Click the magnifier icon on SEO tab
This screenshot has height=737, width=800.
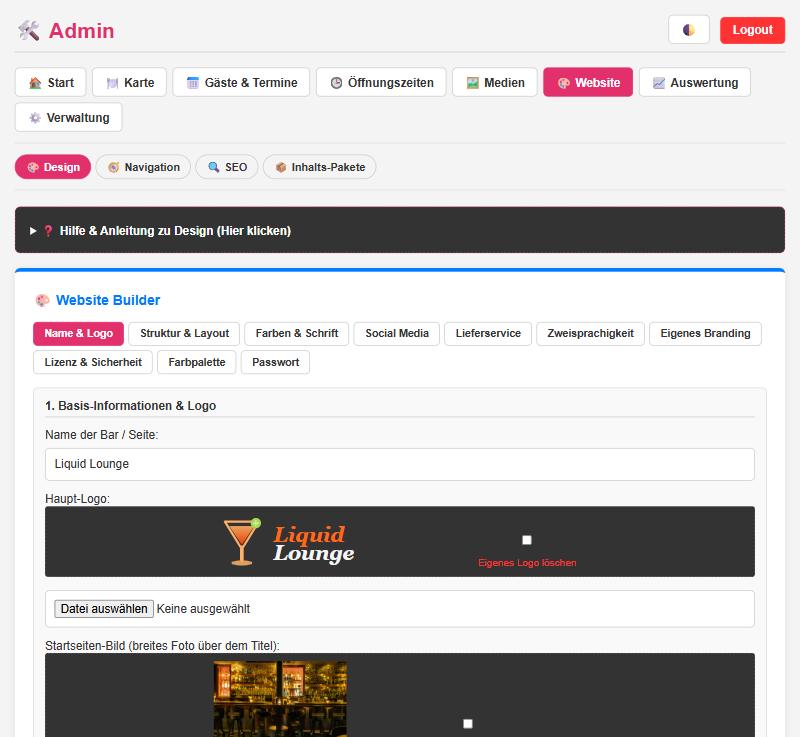(214, 167)
